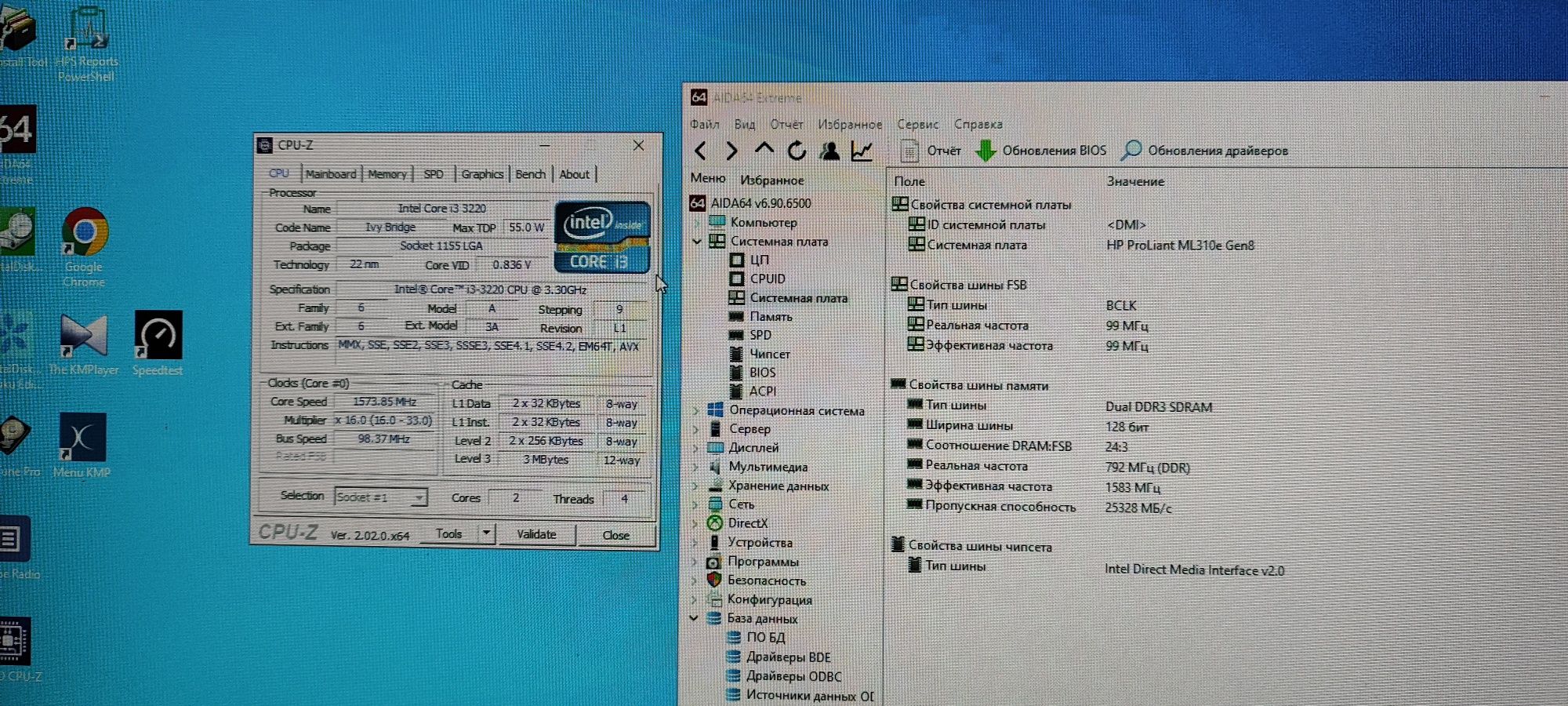Open the Отчёт menu in AIDA64
The height and width of the screenshot is (706, 1568).
point(786,124)
